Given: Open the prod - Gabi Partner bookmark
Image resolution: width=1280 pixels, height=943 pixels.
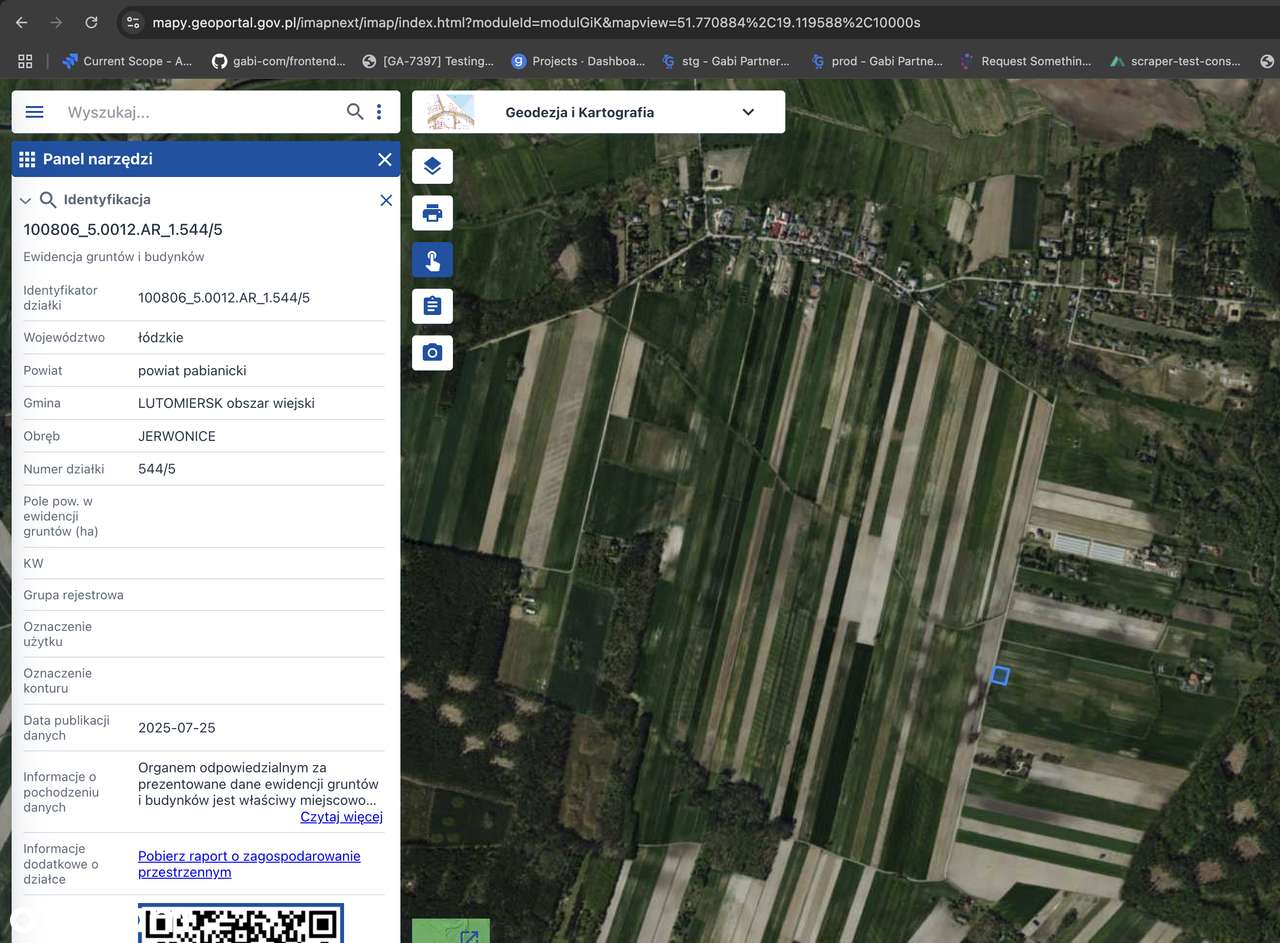Looking at the screenshot, I should click(x=877, y=61).
